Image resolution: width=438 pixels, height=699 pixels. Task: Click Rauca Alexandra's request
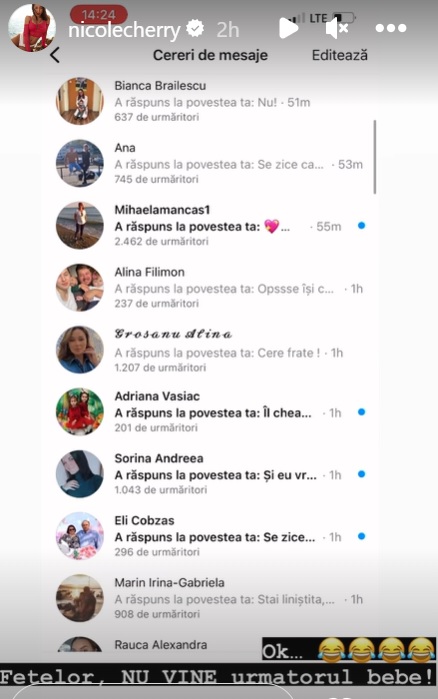click(160, 645)
